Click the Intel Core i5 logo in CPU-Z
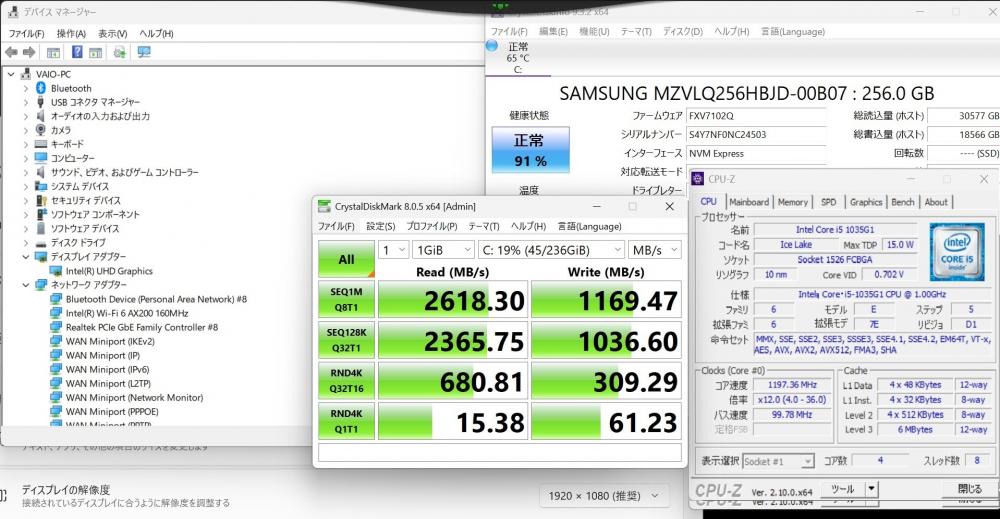This screenshot has width=1000, height=519. point(957,252)
